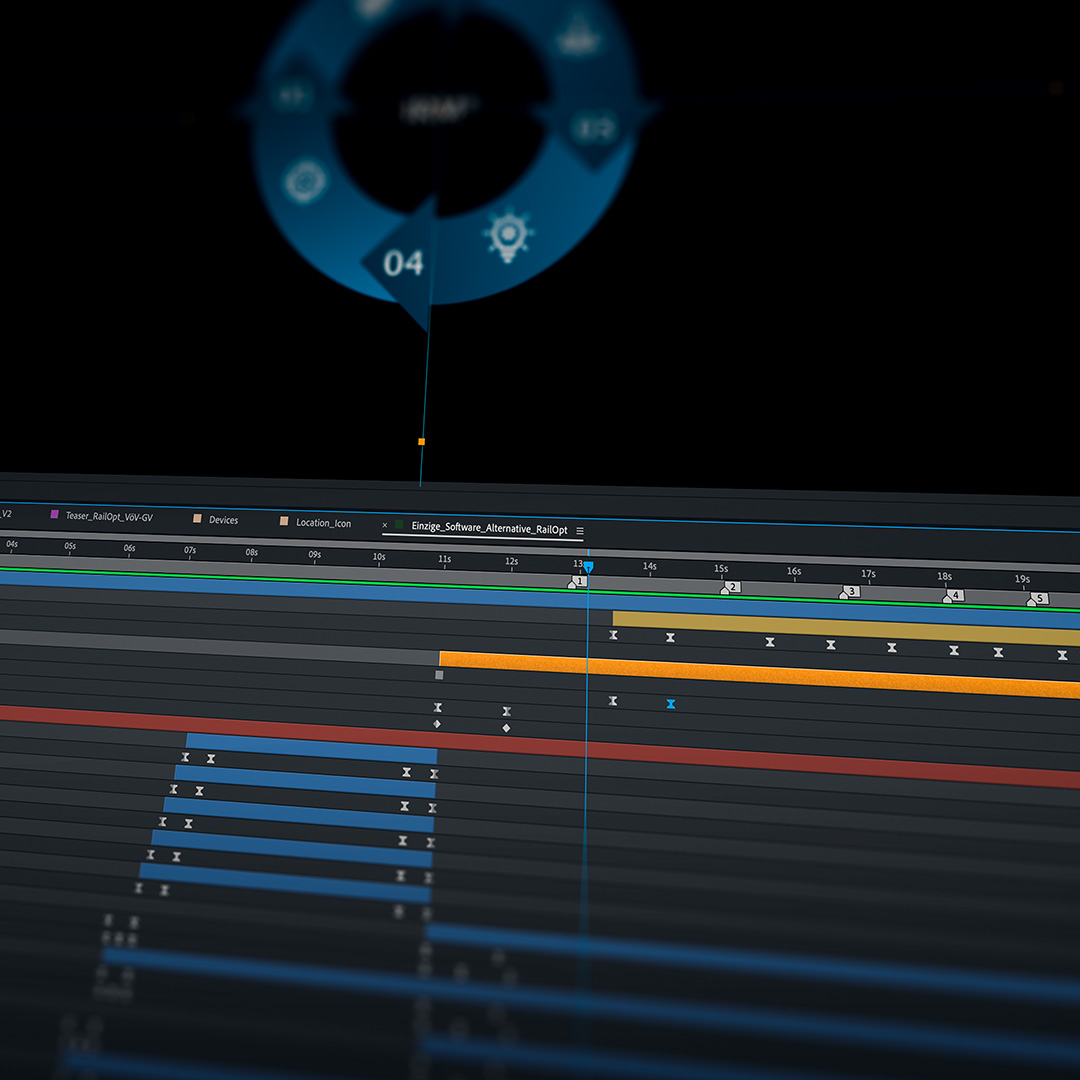This screenshot has width=1080, height=1080.
Task: Click the 11s label on the time ruler
Action: (444, 559)
